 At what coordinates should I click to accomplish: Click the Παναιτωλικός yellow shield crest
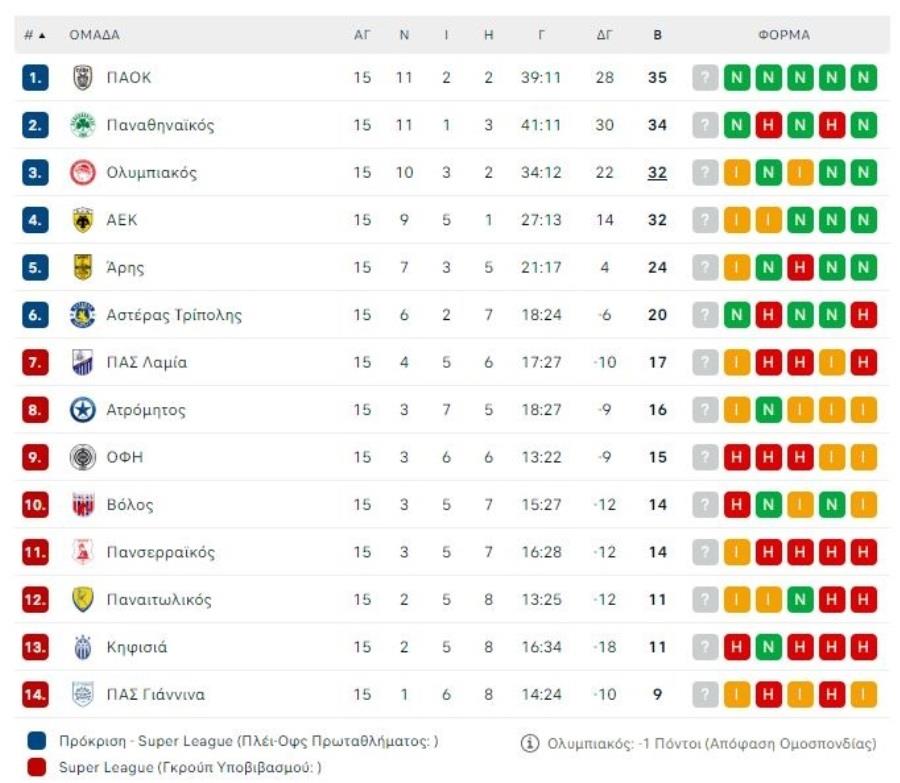click(83, 600)
